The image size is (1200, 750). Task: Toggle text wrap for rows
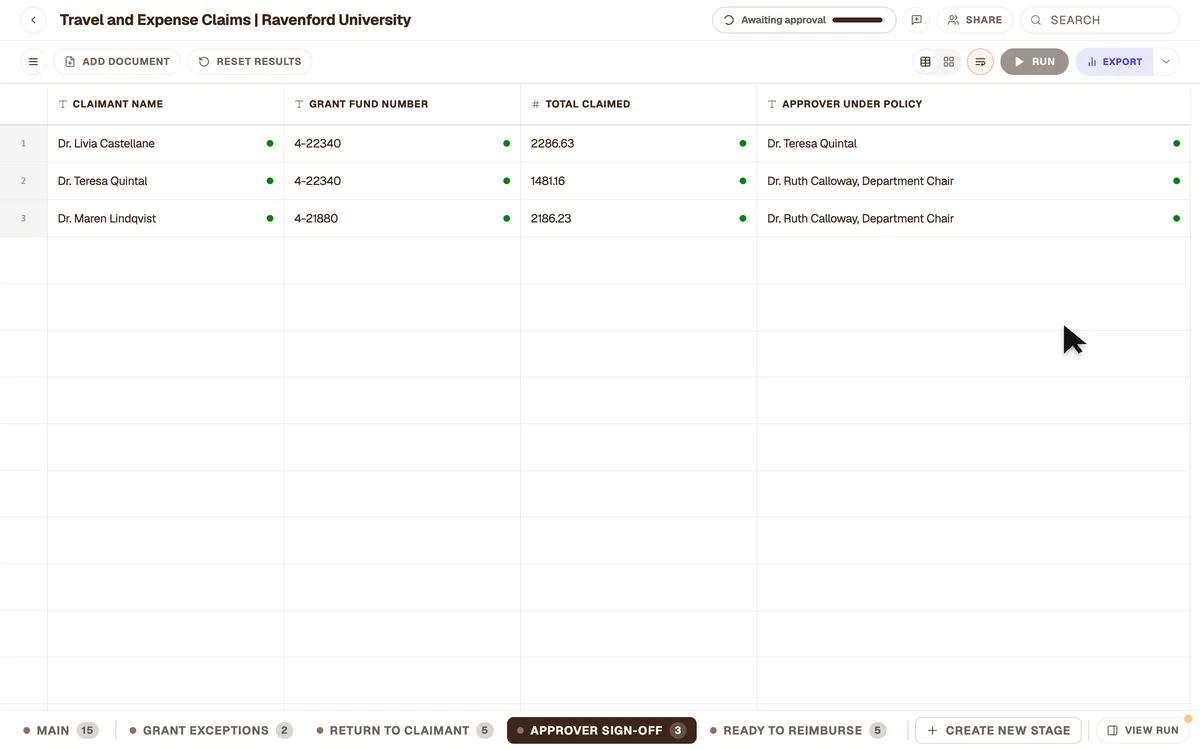point(980,62)
